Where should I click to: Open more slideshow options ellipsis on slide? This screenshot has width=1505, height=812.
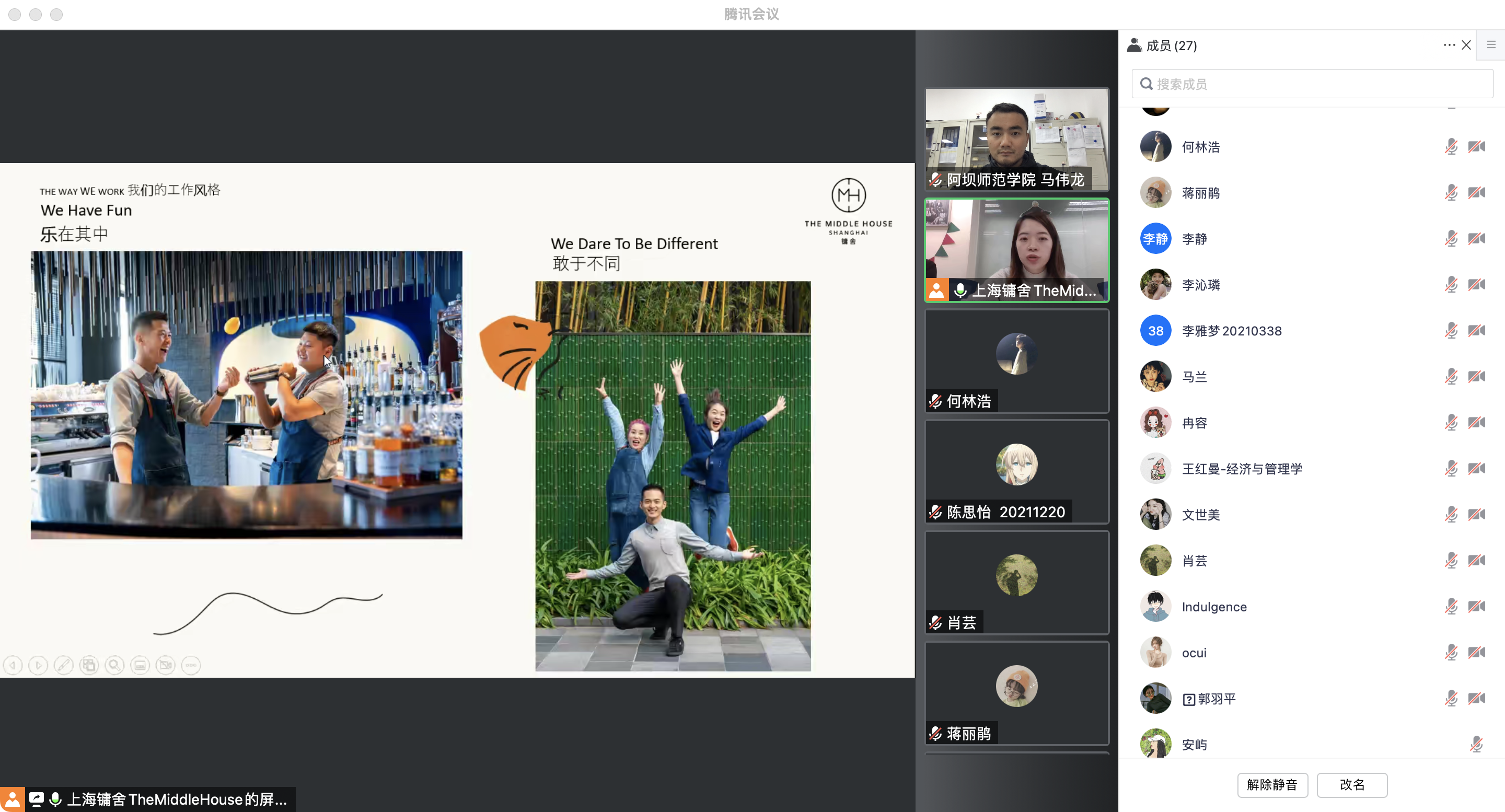(191, 665)
